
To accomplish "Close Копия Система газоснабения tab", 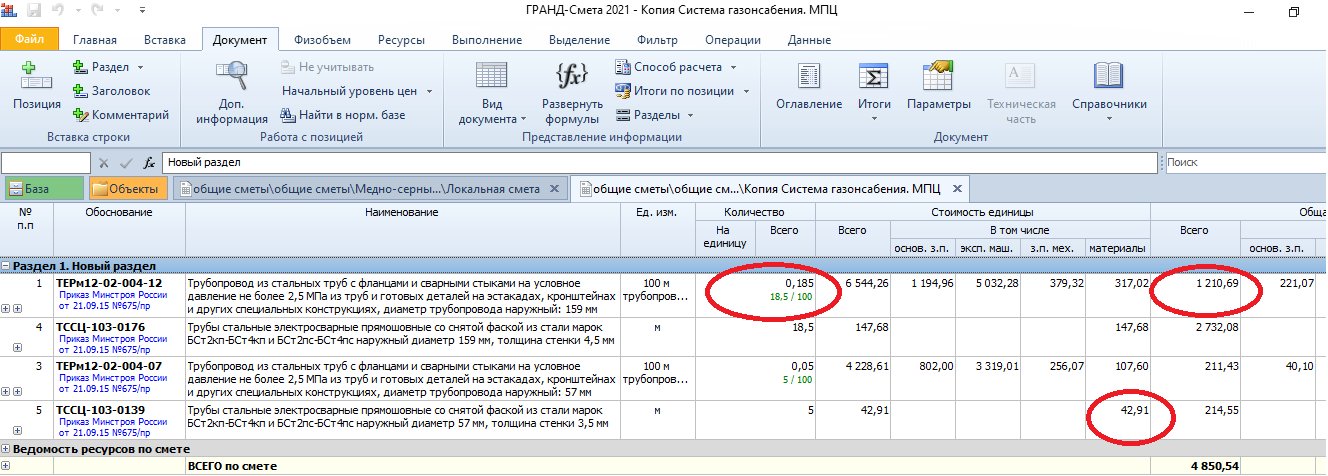I will (x=956, y=188).
